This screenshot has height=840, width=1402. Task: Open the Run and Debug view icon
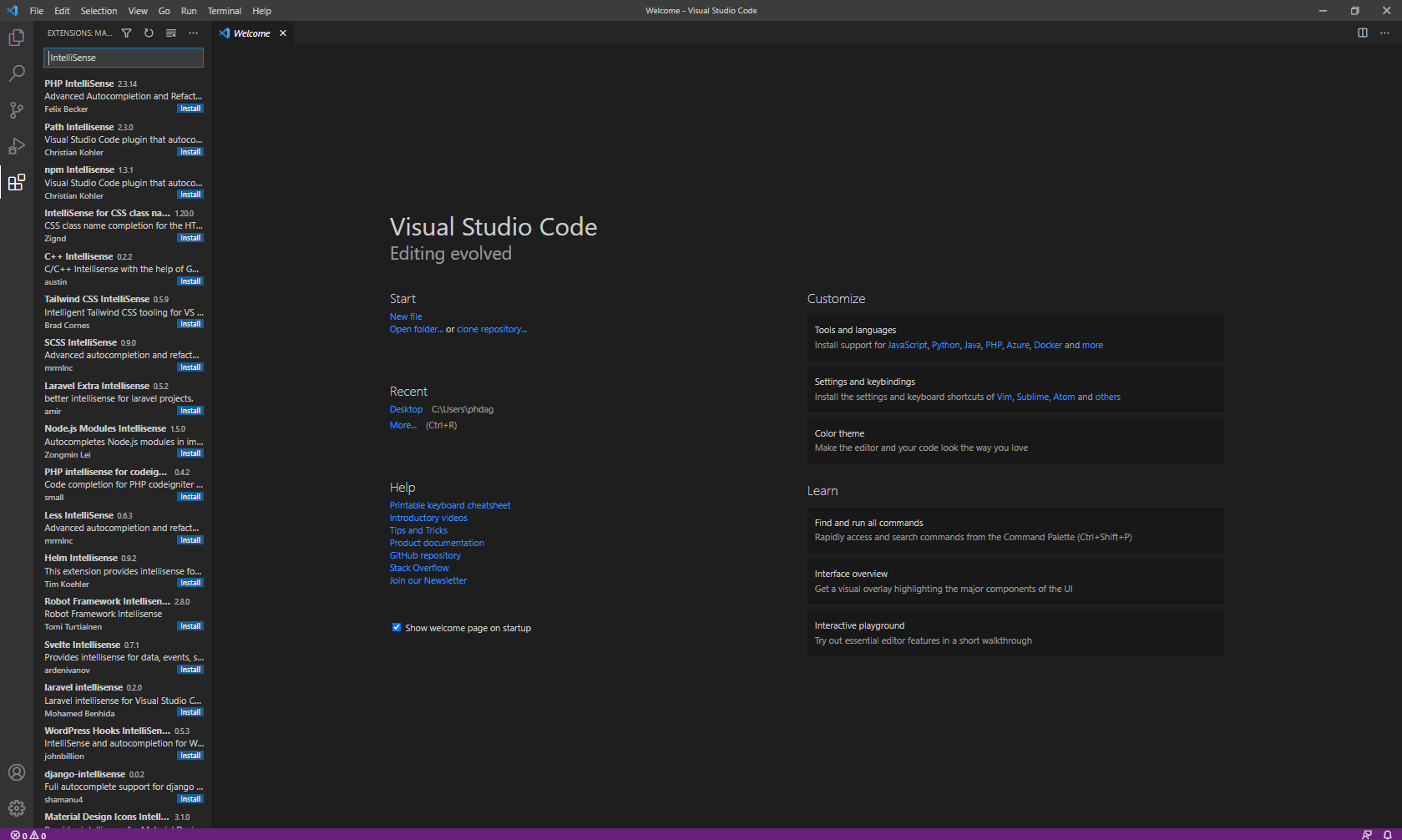pos(17,146)
